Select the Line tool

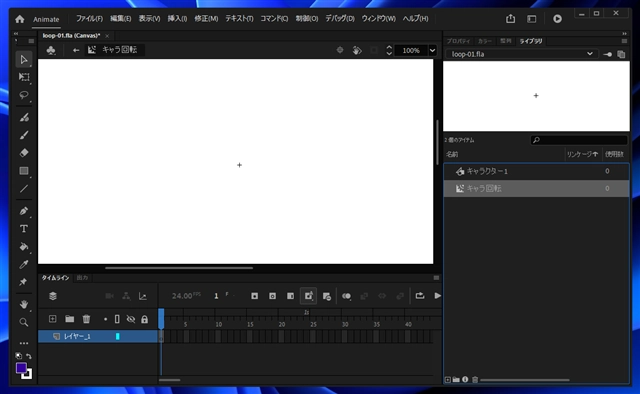tap(24, 189)
